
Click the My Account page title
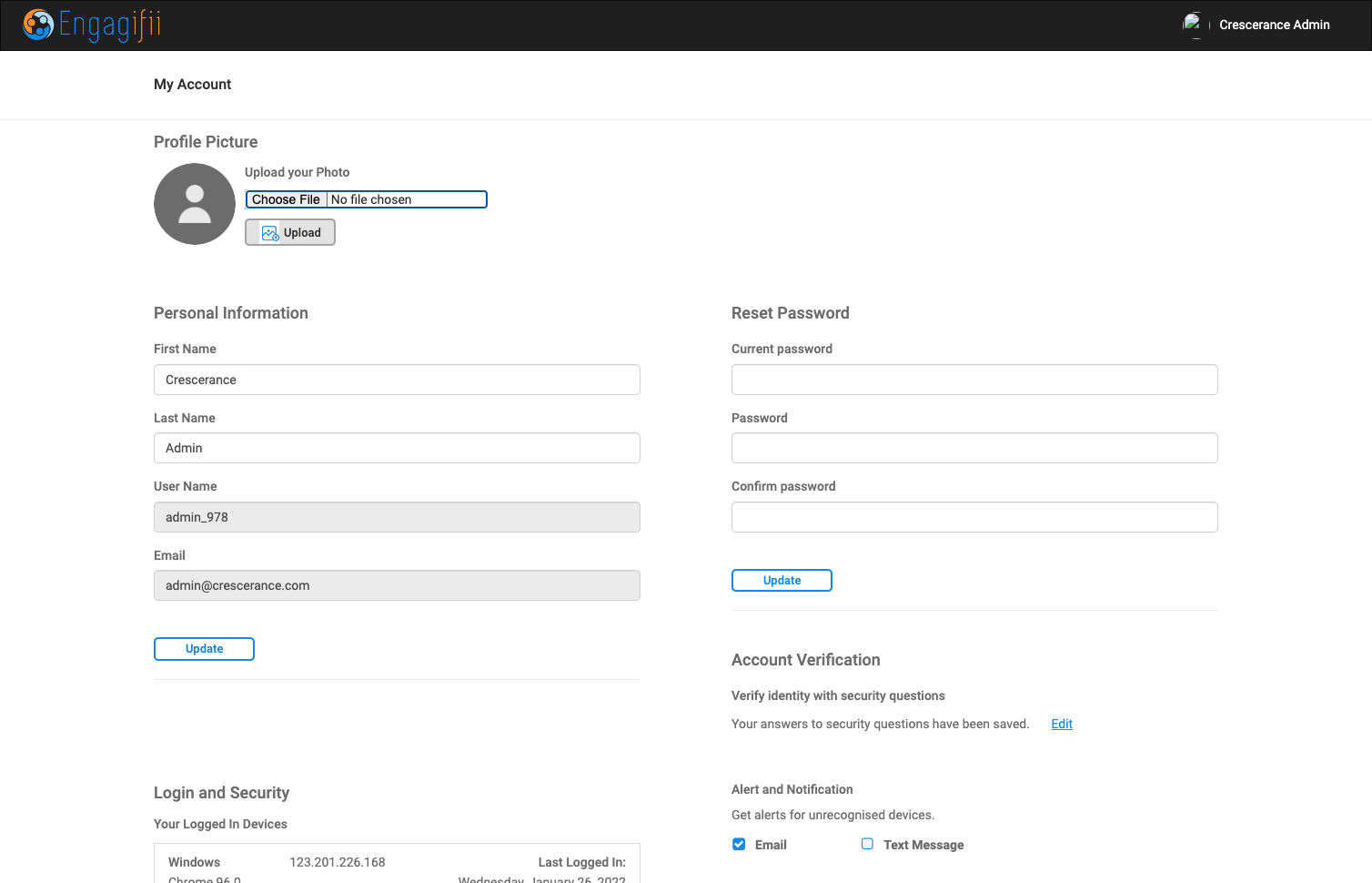(193, 85)
